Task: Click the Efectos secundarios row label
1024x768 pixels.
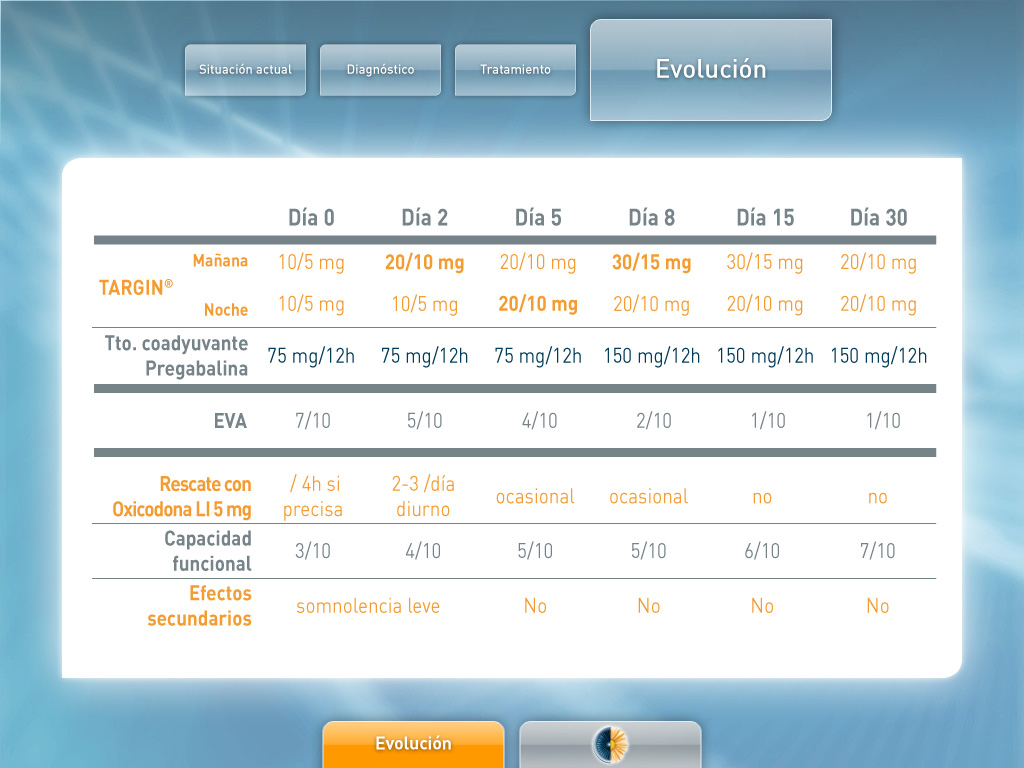Action: coord(200,606)
